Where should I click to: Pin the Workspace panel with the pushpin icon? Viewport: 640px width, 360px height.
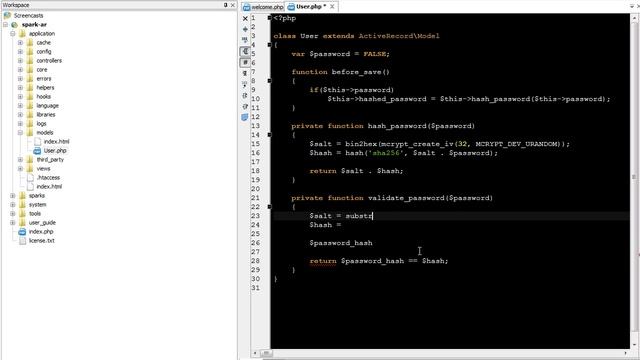click(x=225, y=5)
